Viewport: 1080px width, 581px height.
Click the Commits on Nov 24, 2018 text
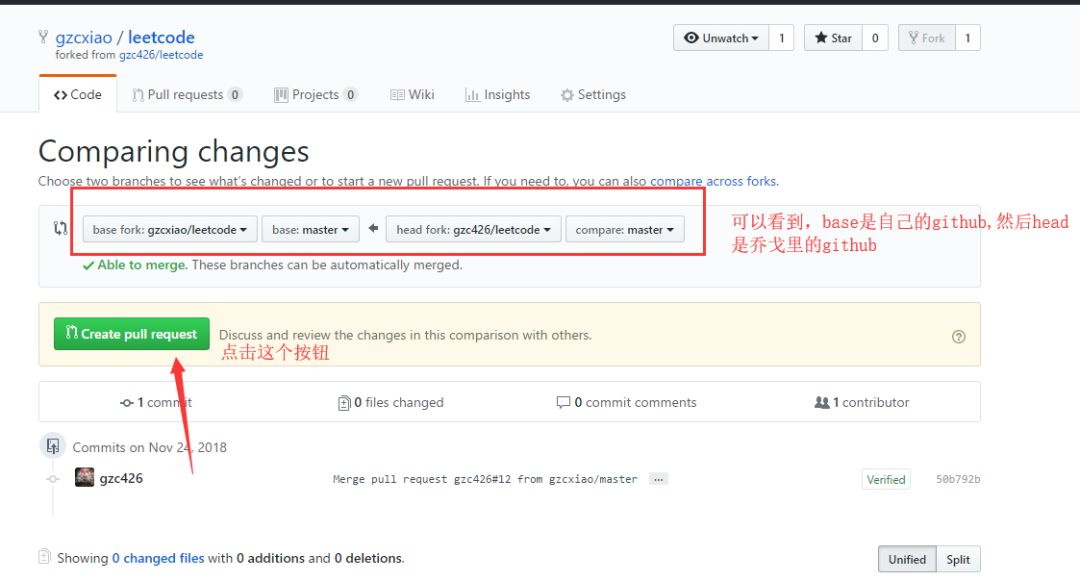149,447
